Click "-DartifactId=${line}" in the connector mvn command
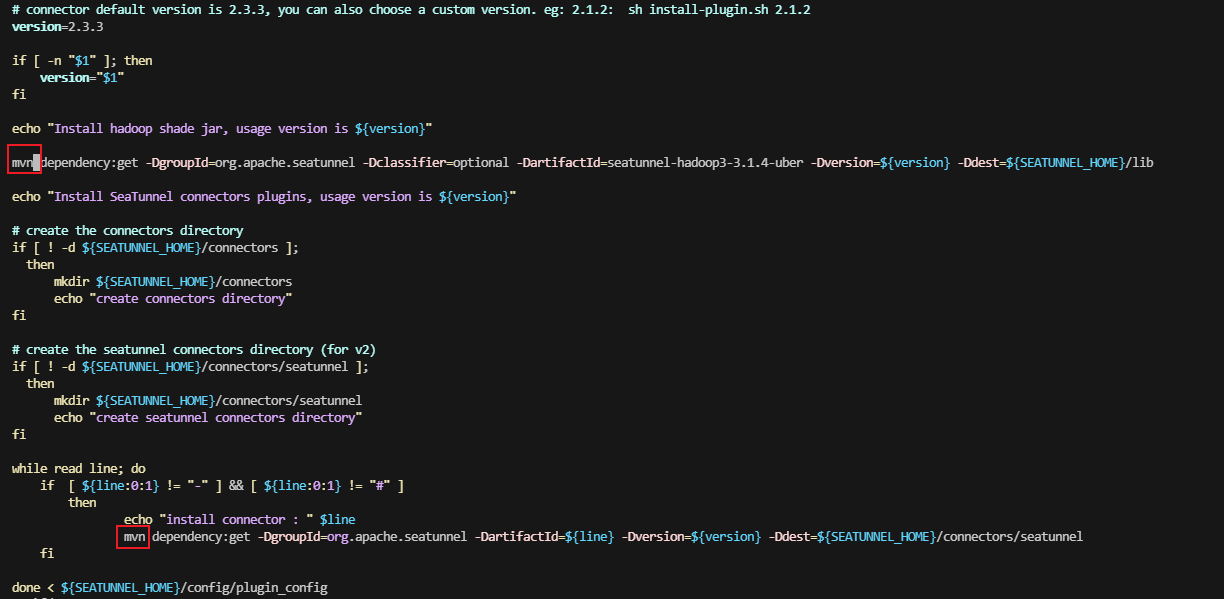 [544, 536]
